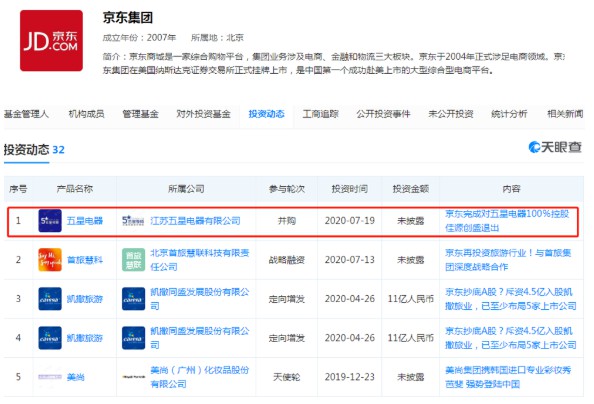Click the 投资时间 column header
The width and height of the screenshot is (594, 404).
click(x=350, y=189)
